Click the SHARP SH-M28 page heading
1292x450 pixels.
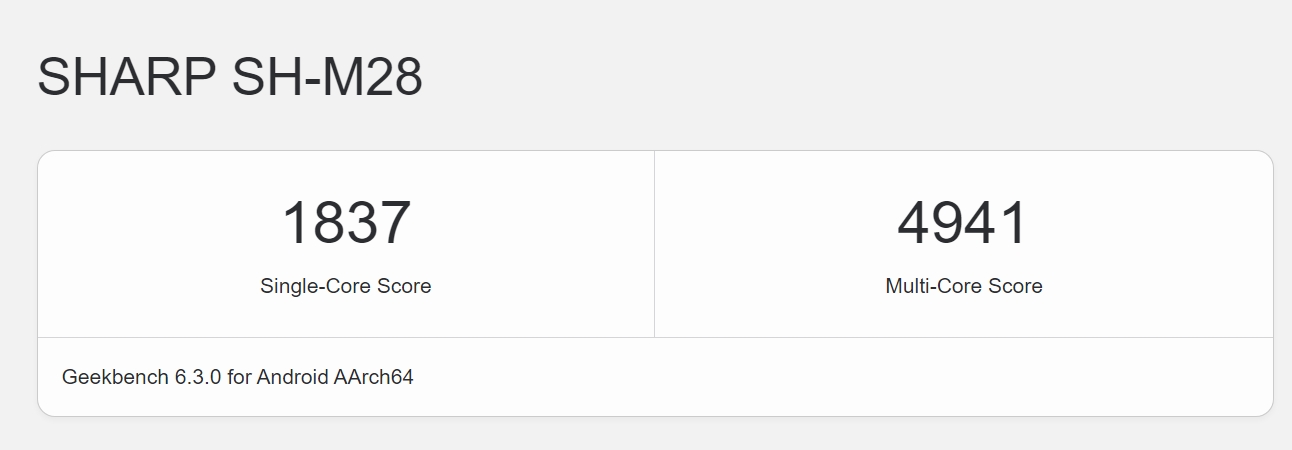230,77
